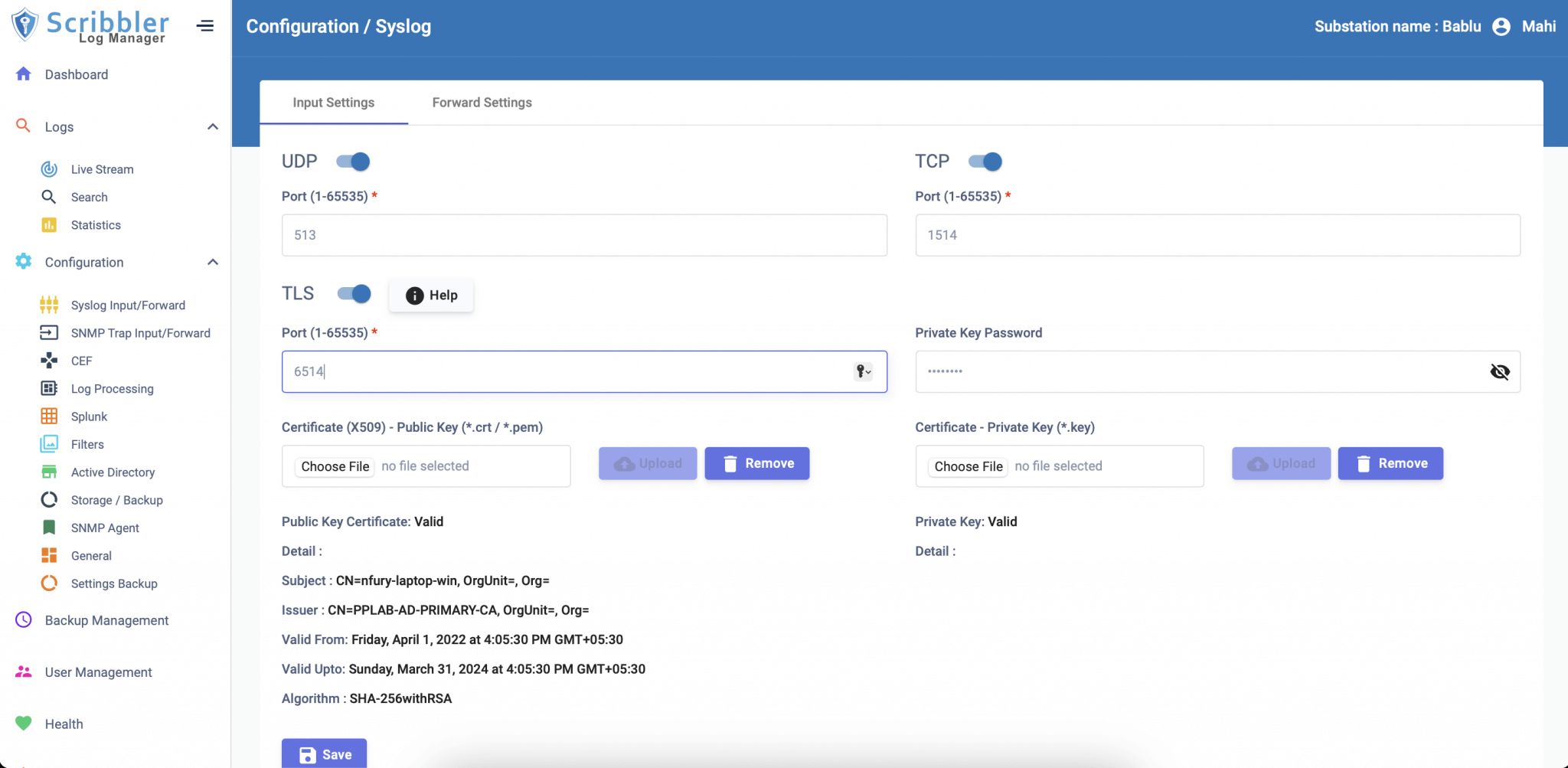Collapse the Logs sidebar section
Viewport: 1568px width, 768px height.
tap(212, 126)
